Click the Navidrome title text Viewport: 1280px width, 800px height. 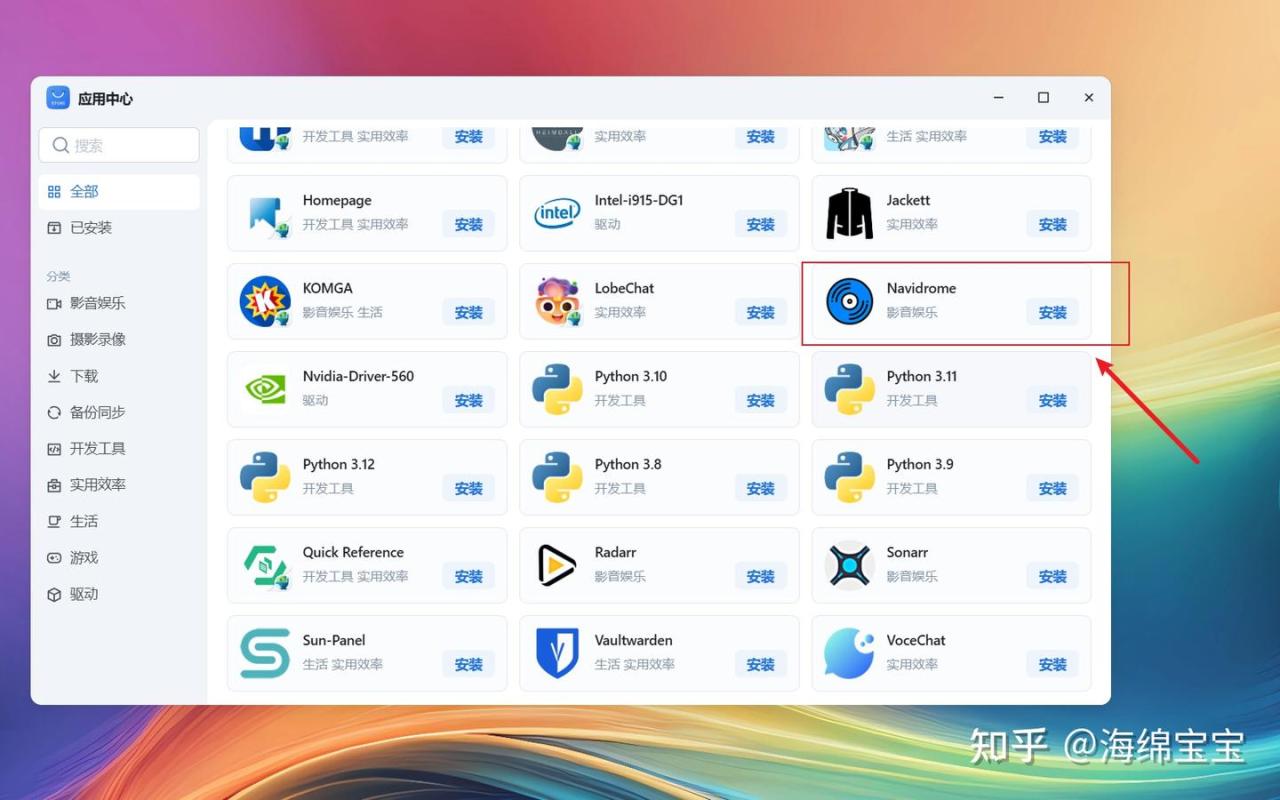921,288
